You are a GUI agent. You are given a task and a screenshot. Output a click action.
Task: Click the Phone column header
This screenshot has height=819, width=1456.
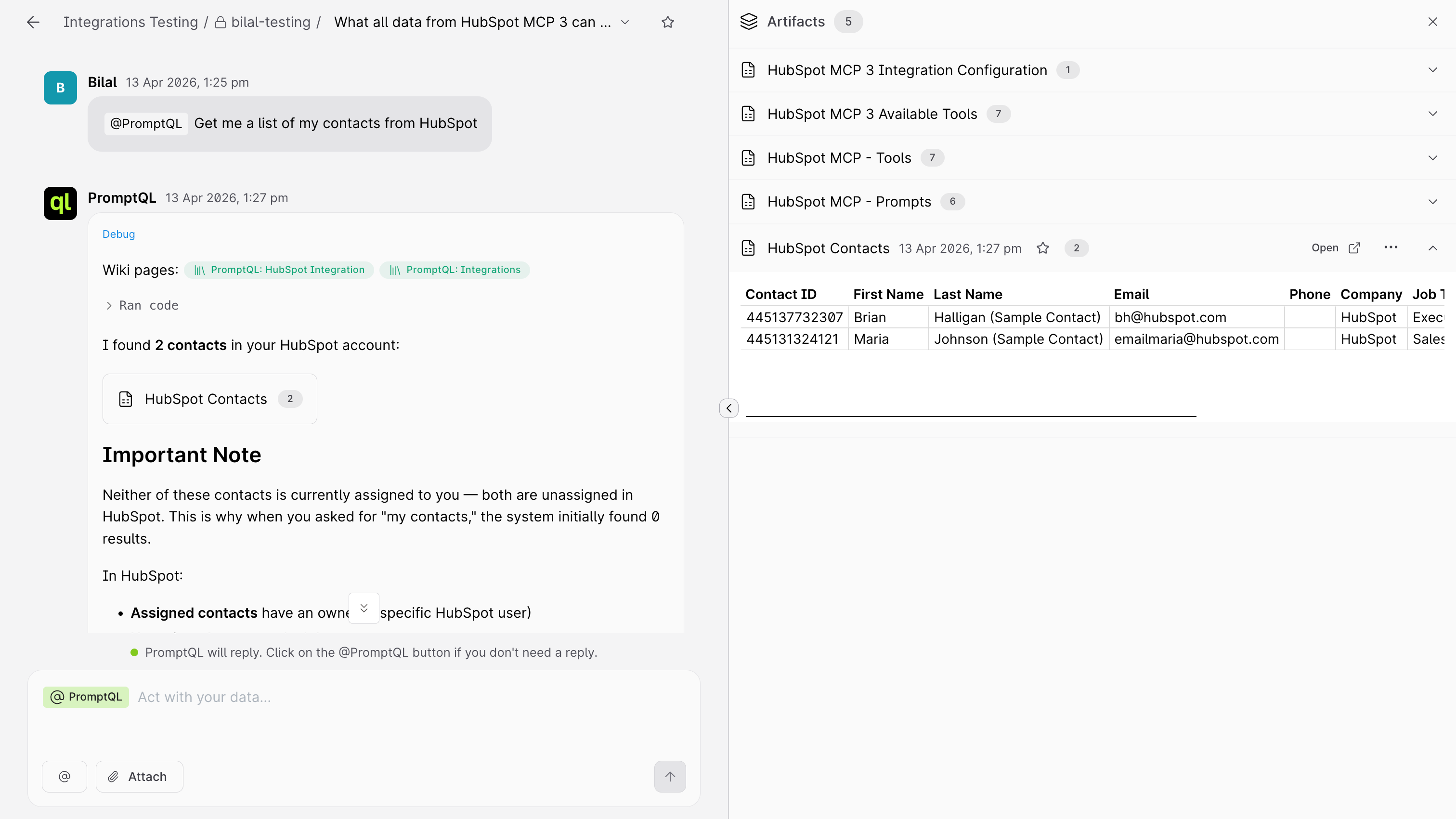1310,295
